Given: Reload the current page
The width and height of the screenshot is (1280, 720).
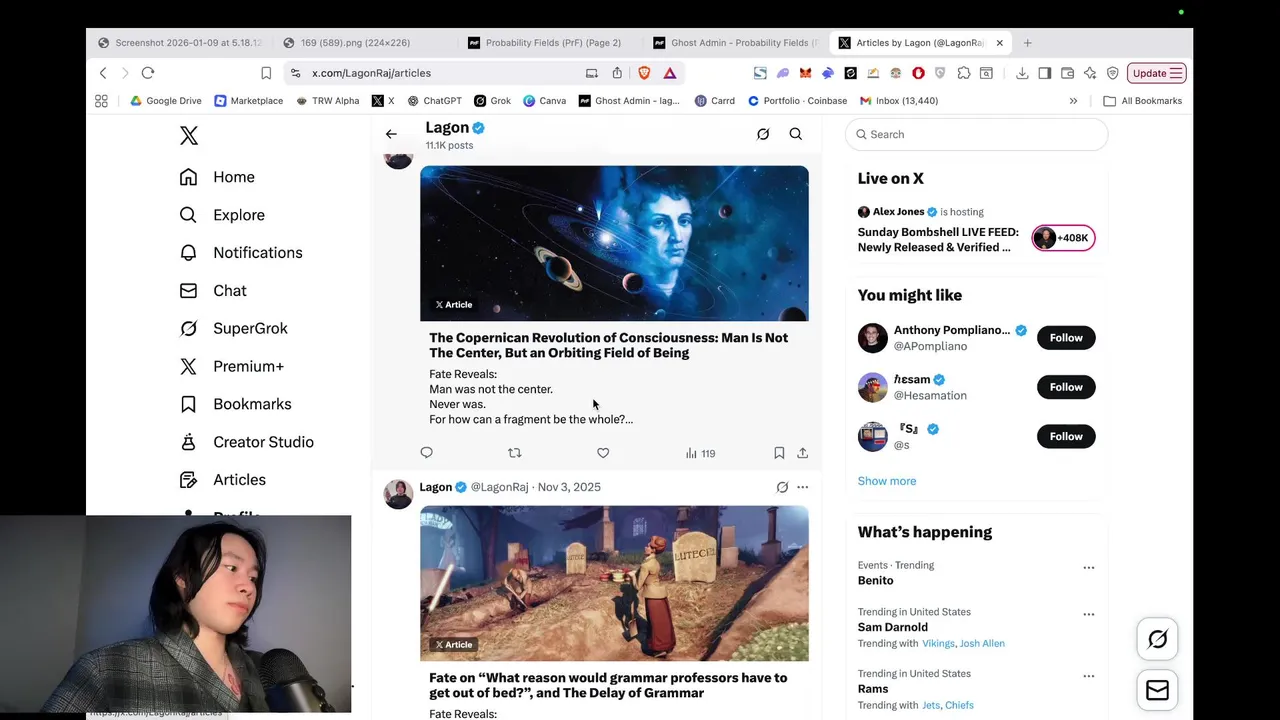Looking at the screenshot, I should tap(148, 73).
